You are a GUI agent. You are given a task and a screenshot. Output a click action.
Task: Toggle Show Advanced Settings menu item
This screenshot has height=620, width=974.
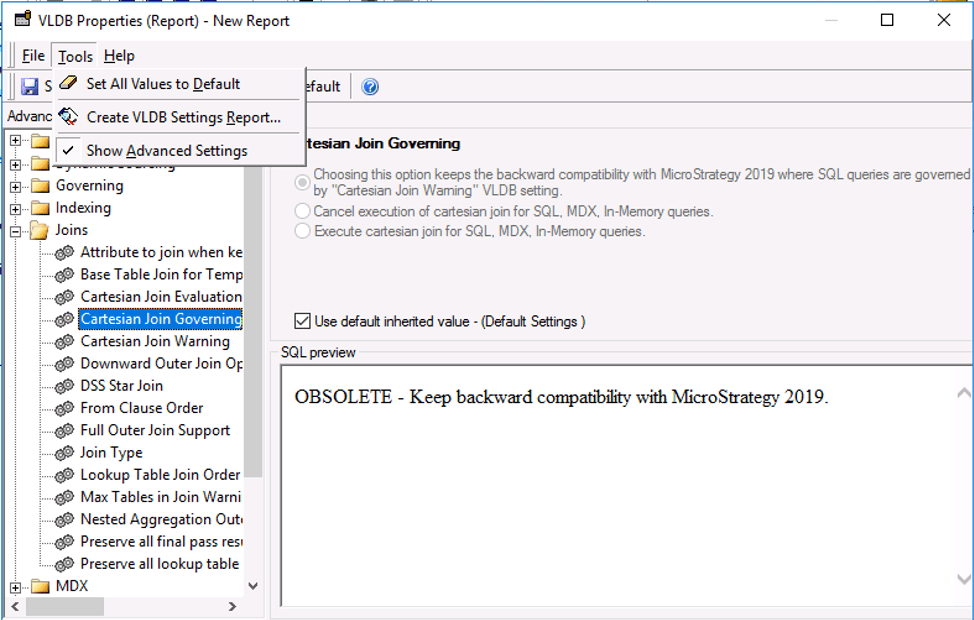(x=166, y=151)
